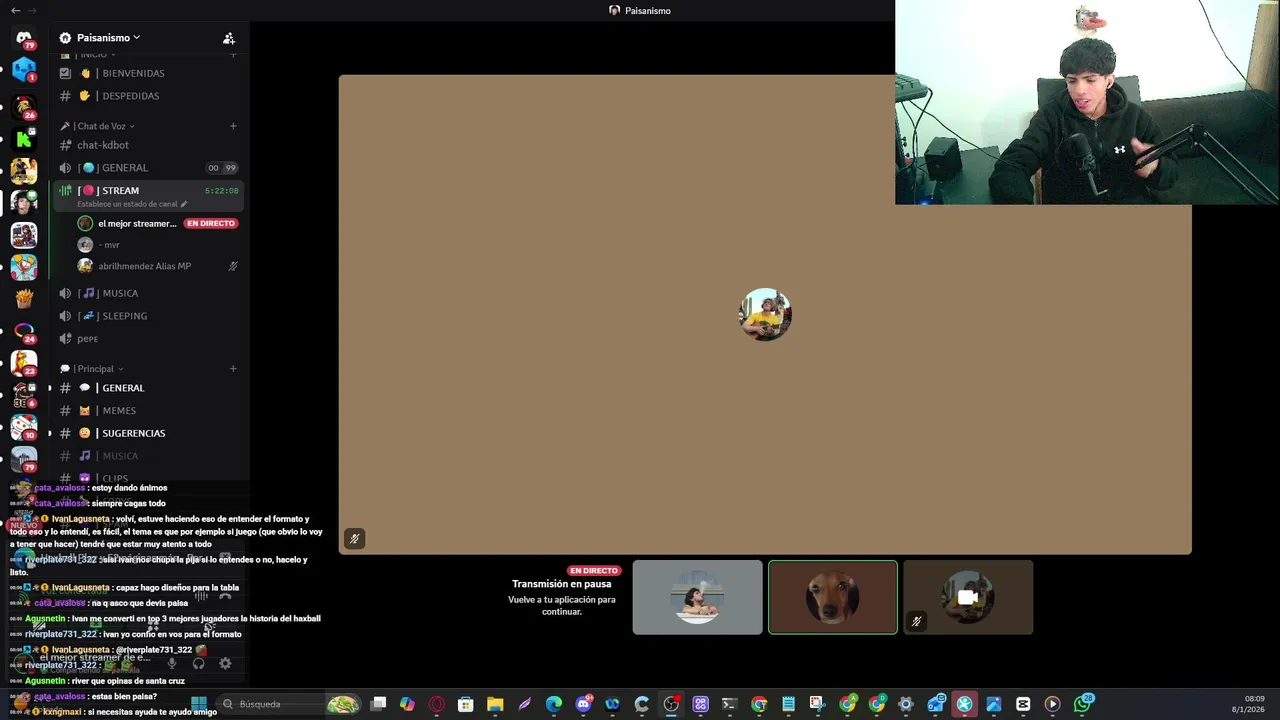This screenshot has width=1280, height=720.
Task: Add a channel to Chat de Voz
Action: (233, 126)
